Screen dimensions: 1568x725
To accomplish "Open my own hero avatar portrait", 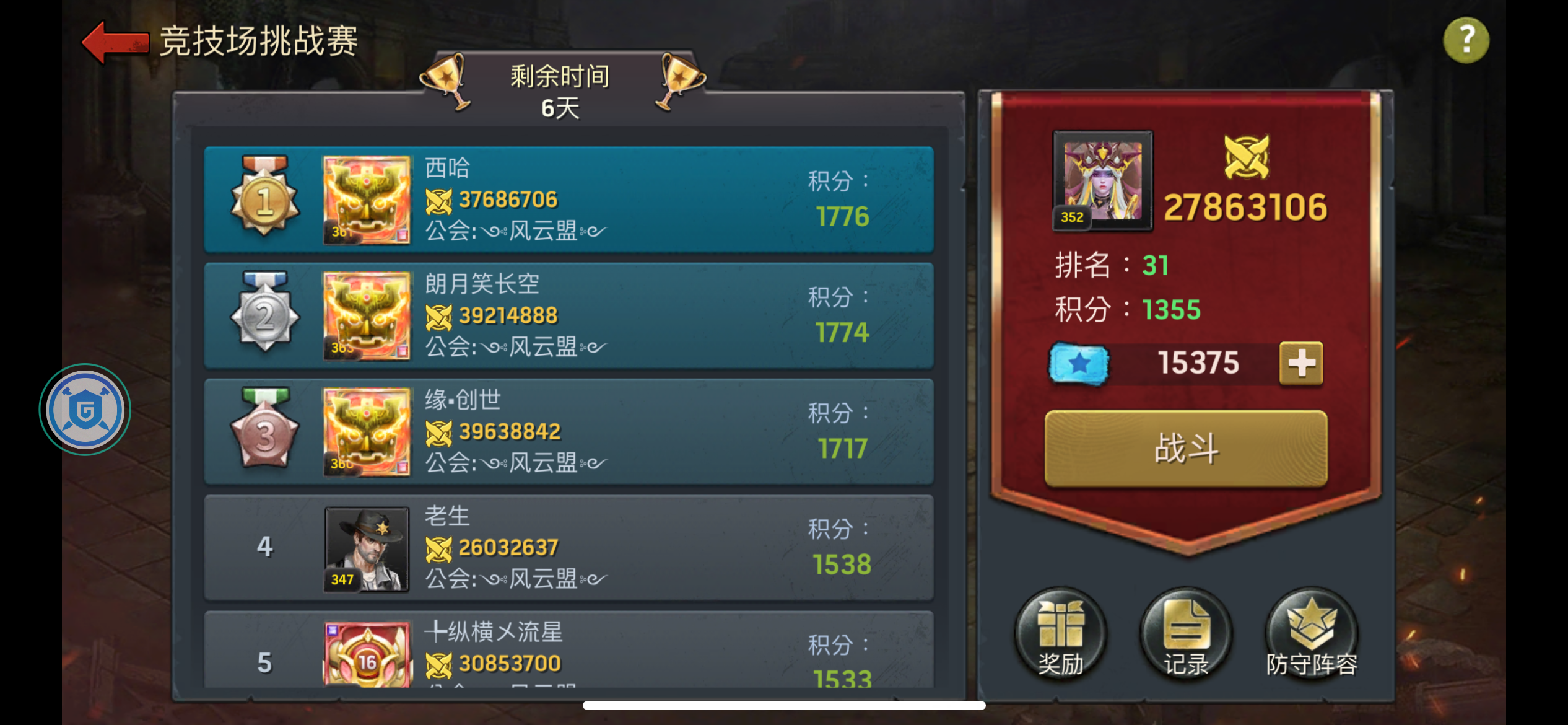I will point(1103,181).
